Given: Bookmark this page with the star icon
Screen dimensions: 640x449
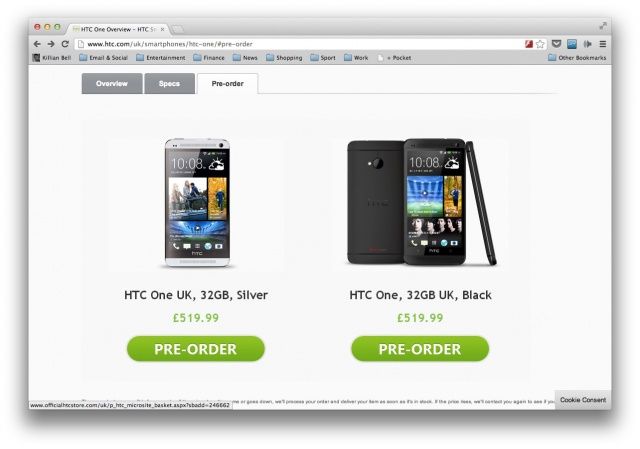Looking at the screenshot, I should [x=540, y=44].
